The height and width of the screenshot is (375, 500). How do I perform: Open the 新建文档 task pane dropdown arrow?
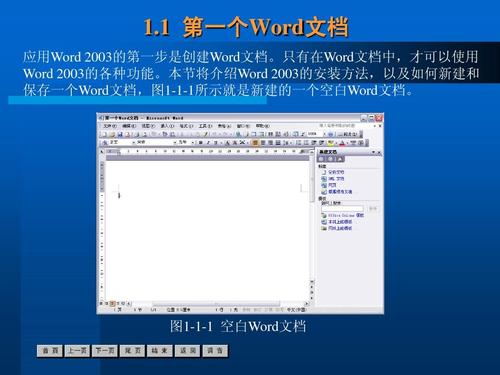point(373,152)
